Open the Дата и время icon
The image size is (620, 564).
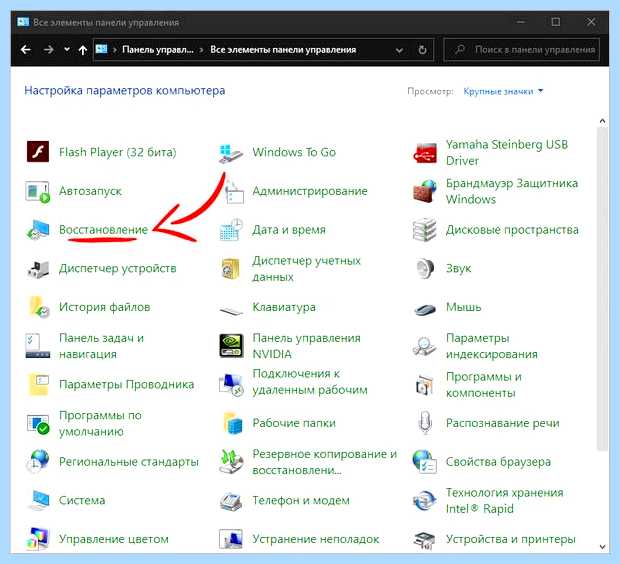[x=232, y=229]
